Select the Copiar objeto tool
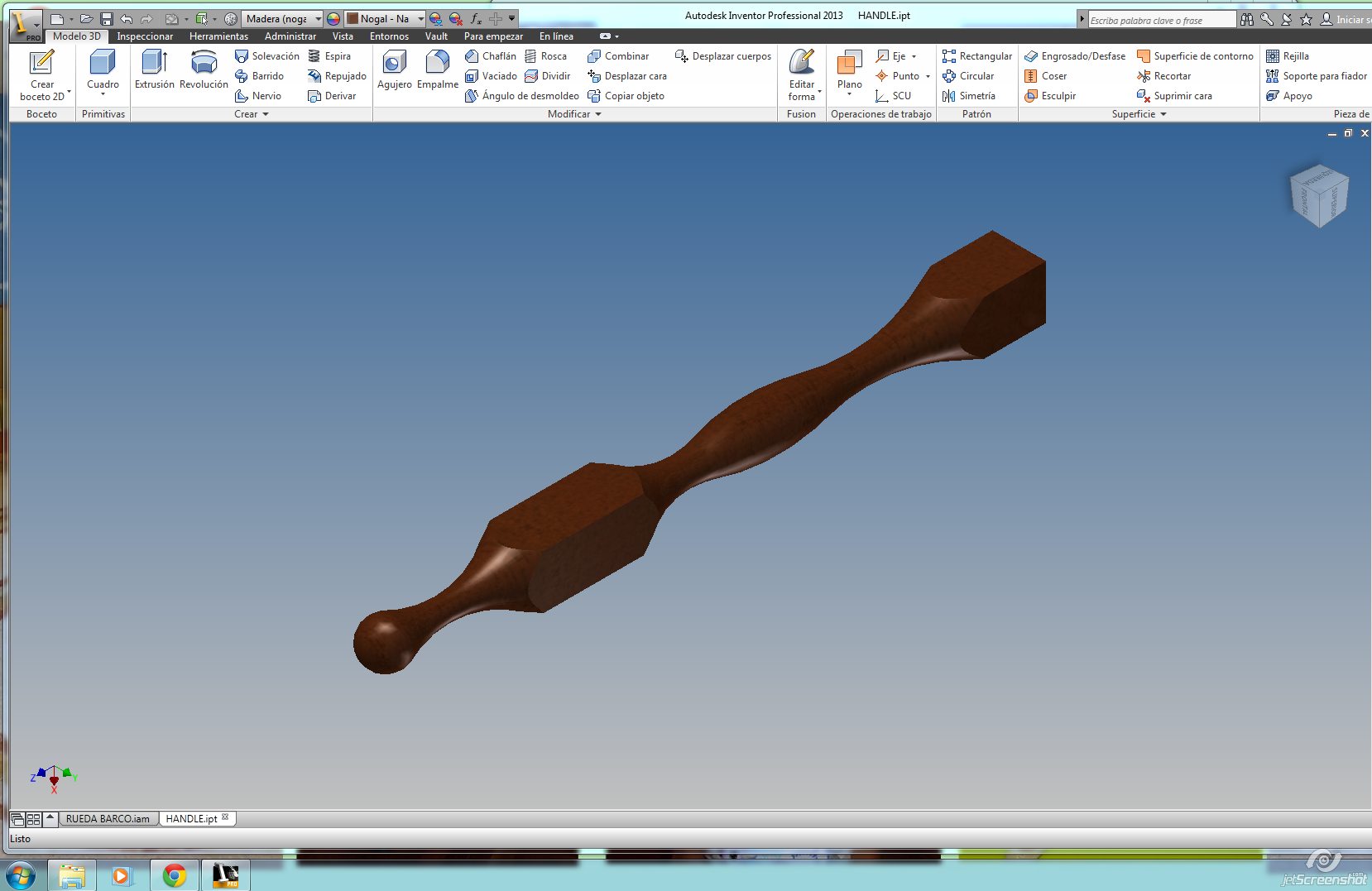This screenshot has height=891, width=1372. click(626, 96)
